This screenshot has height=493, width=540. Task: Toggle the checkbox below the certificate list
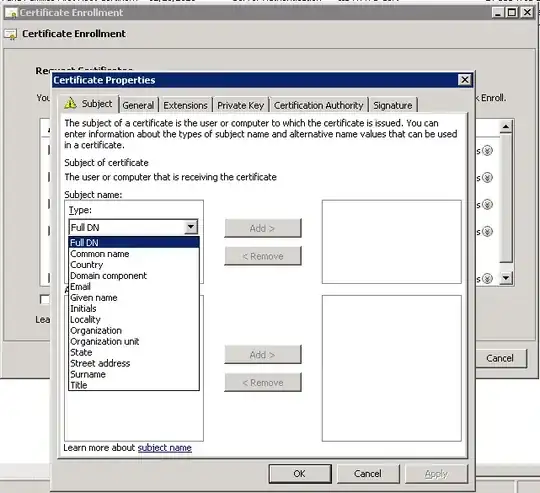coord(45,299)
